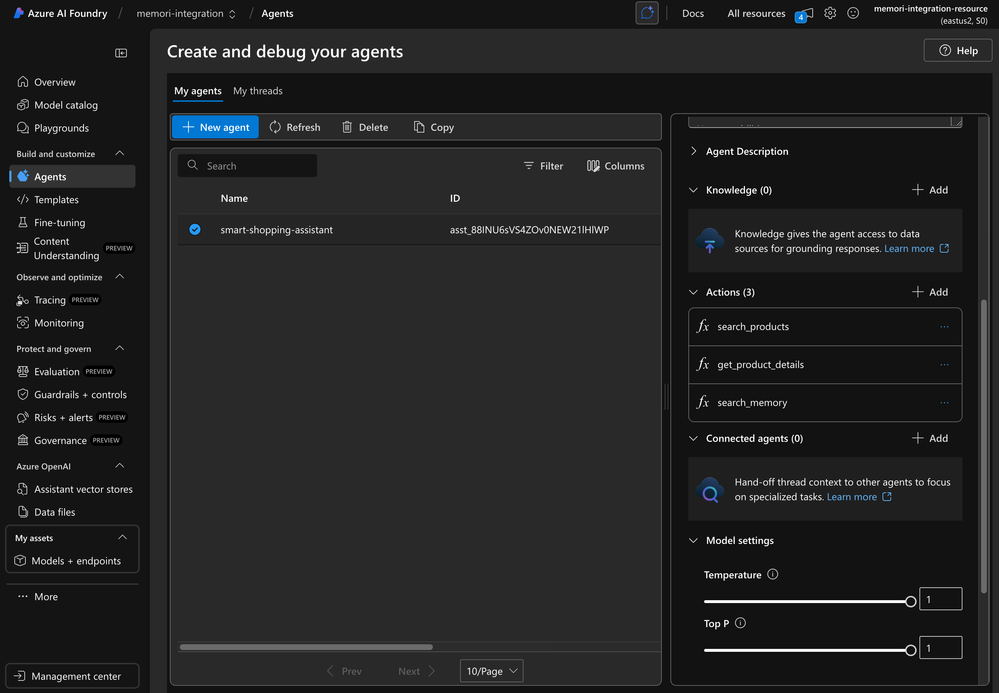Open the settings gear icon
Viewport: 999px width, 693px height.
pyautogui.click(x=830, y=13)
